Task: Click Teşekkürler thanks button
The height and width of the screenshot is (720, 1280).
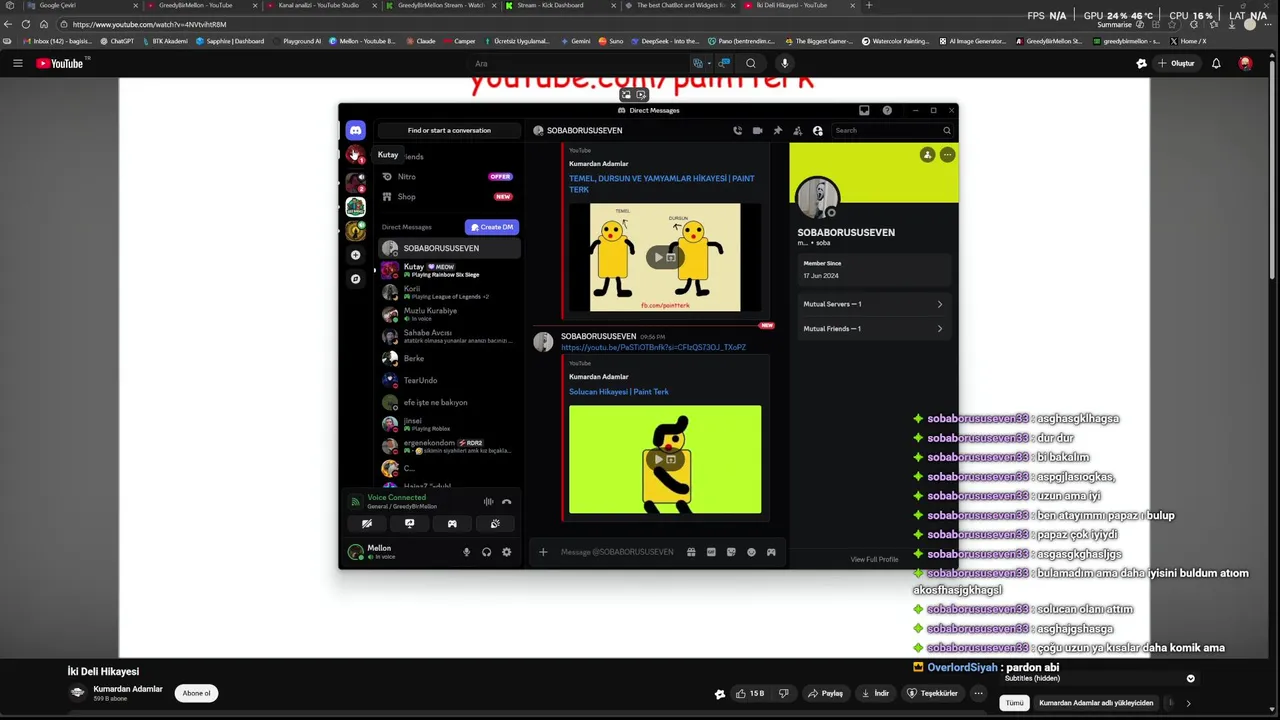Action: click(933, 693)
